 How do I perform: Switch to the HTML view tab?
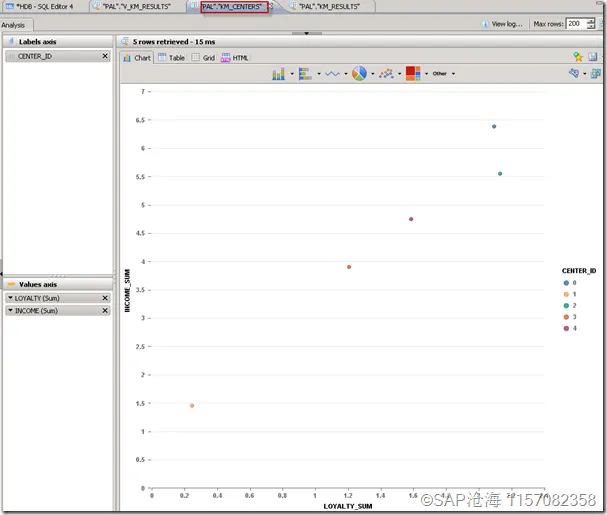click(235, 58)
